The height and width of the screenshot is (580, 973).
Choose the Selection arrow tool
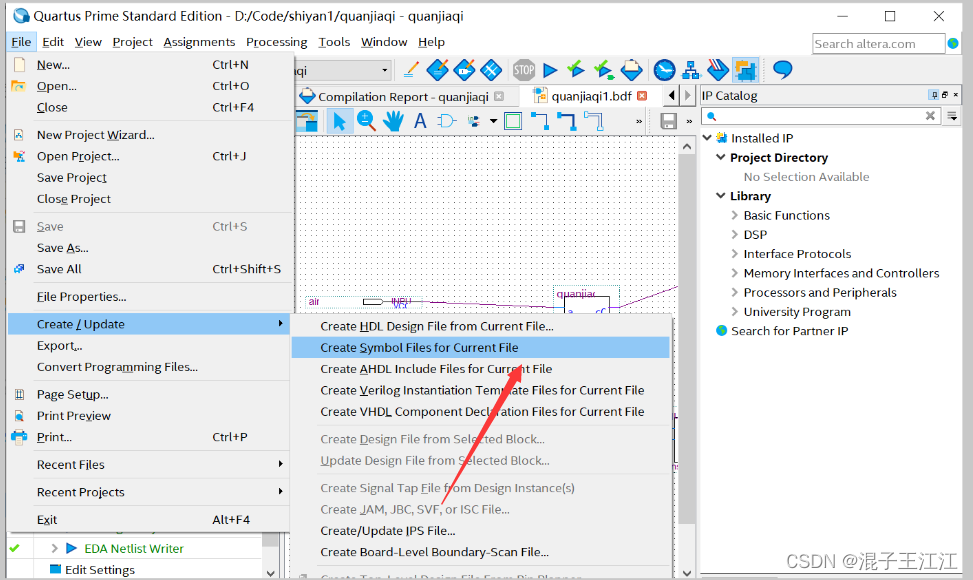pos(339,121)
